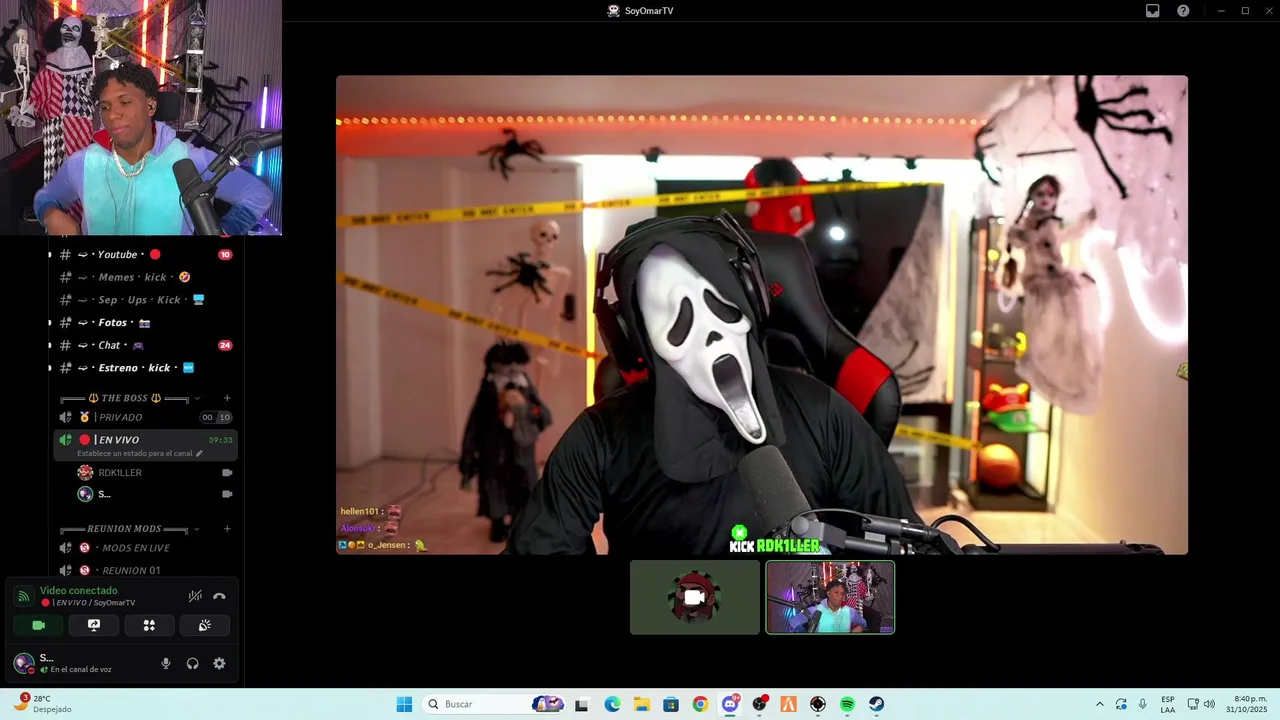Show hidden system tray icons

click(x=1100, y=704)
